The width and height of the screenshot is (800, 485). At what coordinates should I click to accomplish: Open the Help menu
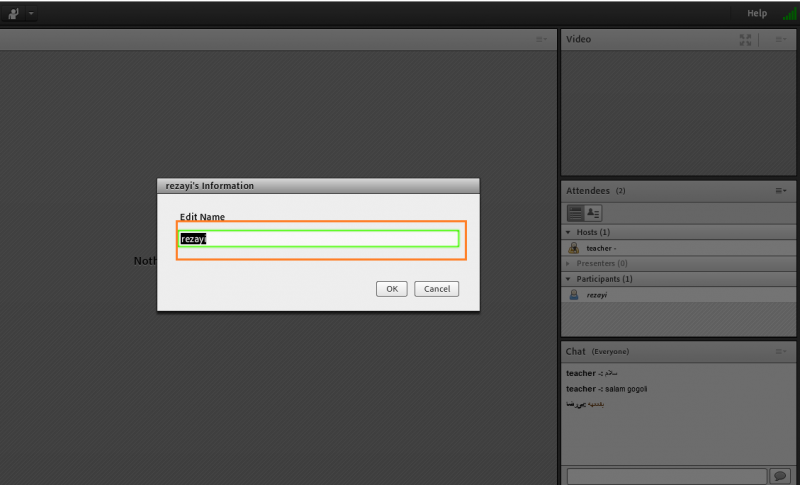point(757,14)
